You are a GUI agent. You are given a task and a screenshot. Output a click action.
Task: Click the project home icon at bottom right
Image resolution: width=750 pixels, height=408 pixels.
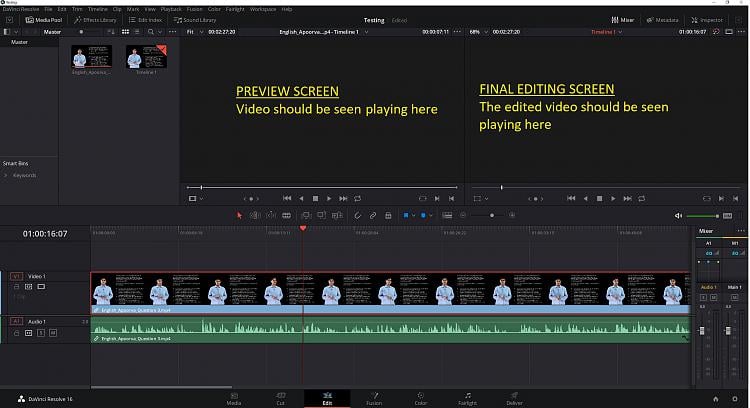717,397
